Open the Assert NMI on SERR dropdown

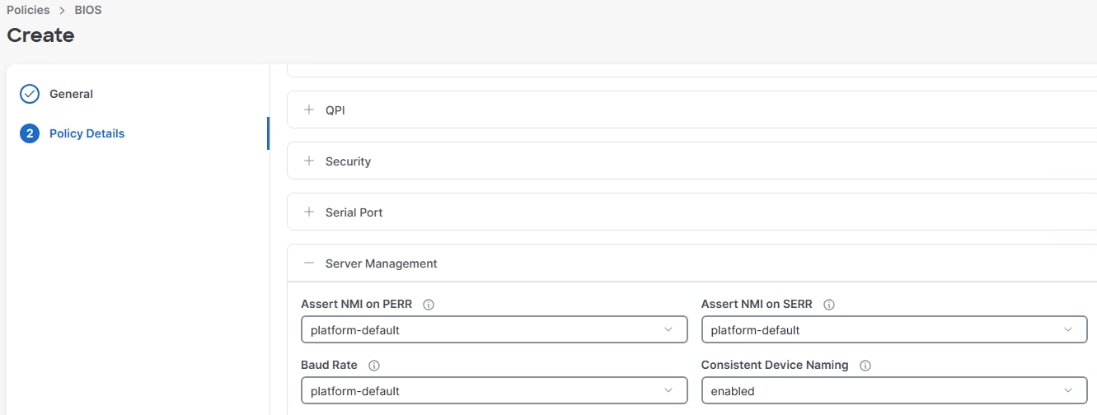(894, 330)
